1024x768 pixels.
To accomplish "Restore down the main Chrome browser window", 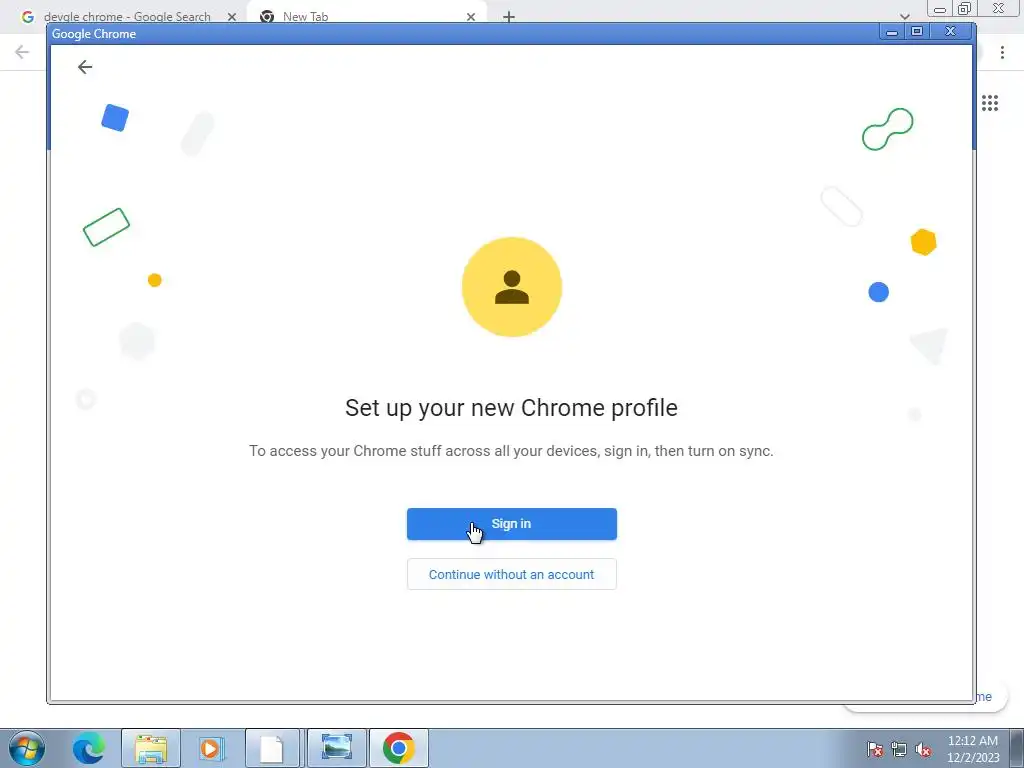I will click(x=964, y=8).
